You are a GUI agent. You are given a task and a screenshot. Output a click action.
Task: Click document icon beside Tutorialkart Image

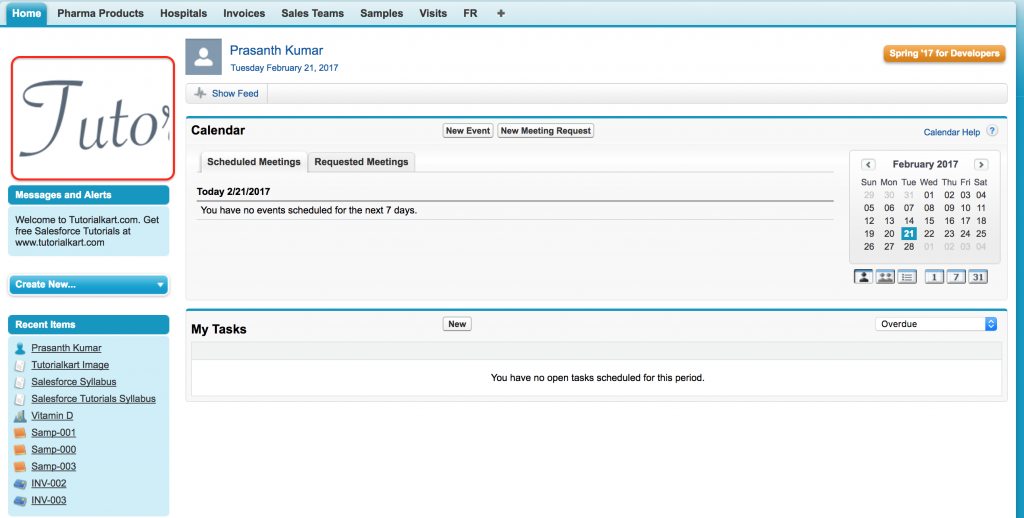click(x=20, y=365)
